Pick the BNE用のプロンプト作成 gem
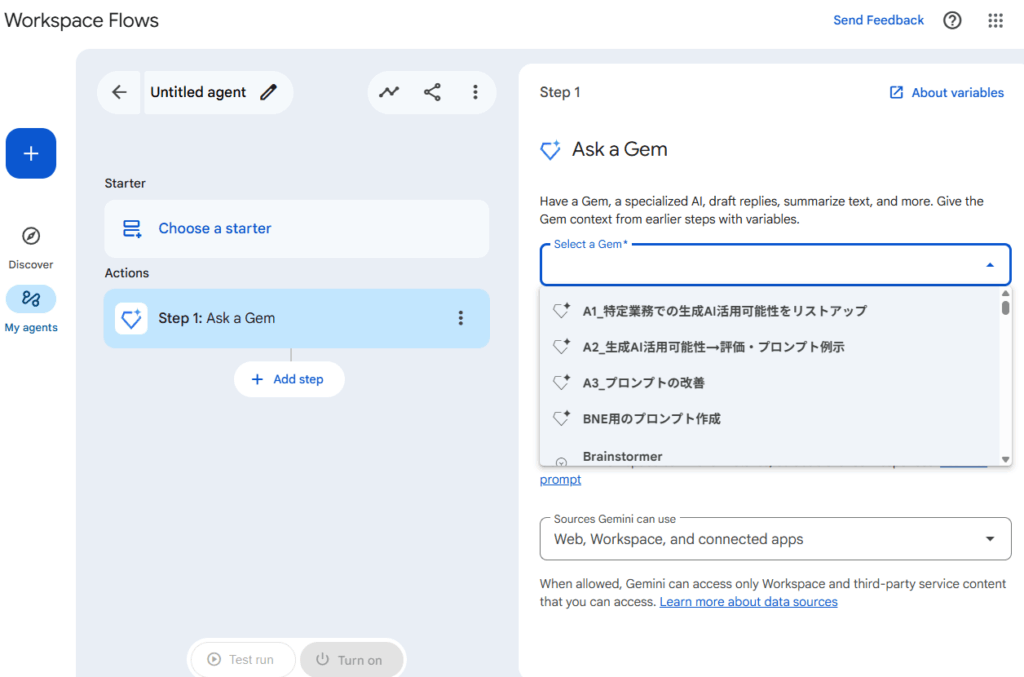This screenshot has height=677, width=1024. [651, 419]
